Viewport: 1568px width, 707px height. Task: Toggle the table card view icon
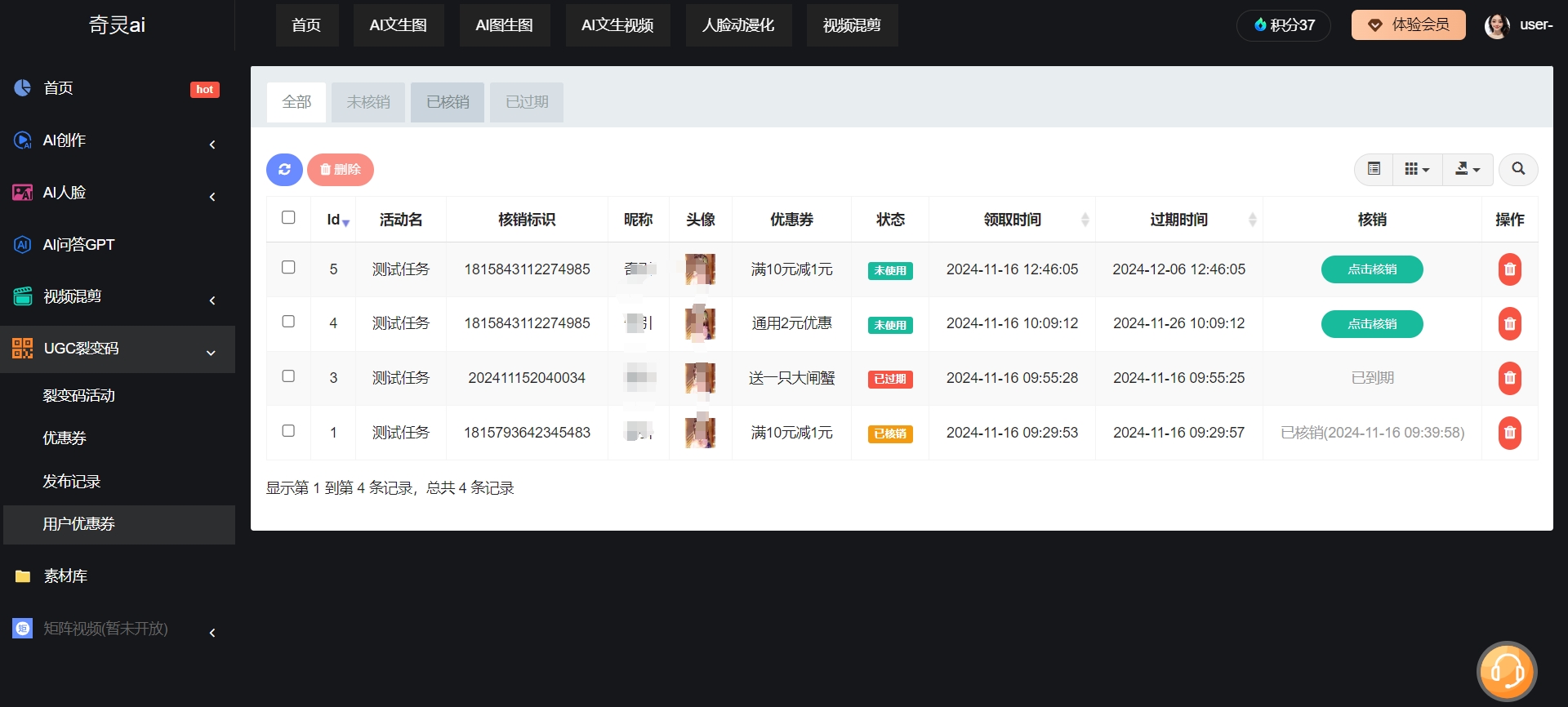1374,169
